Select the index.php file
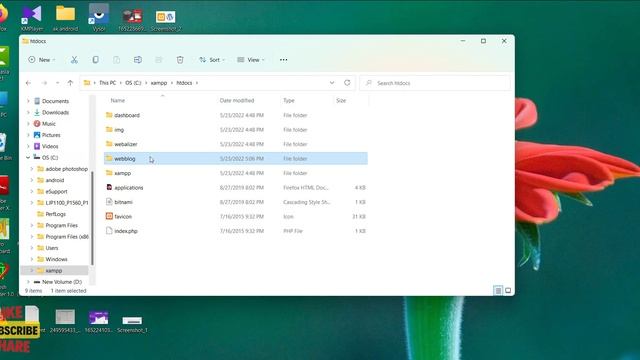The width and height of the screenshot is (640, 360). (236, 231)
